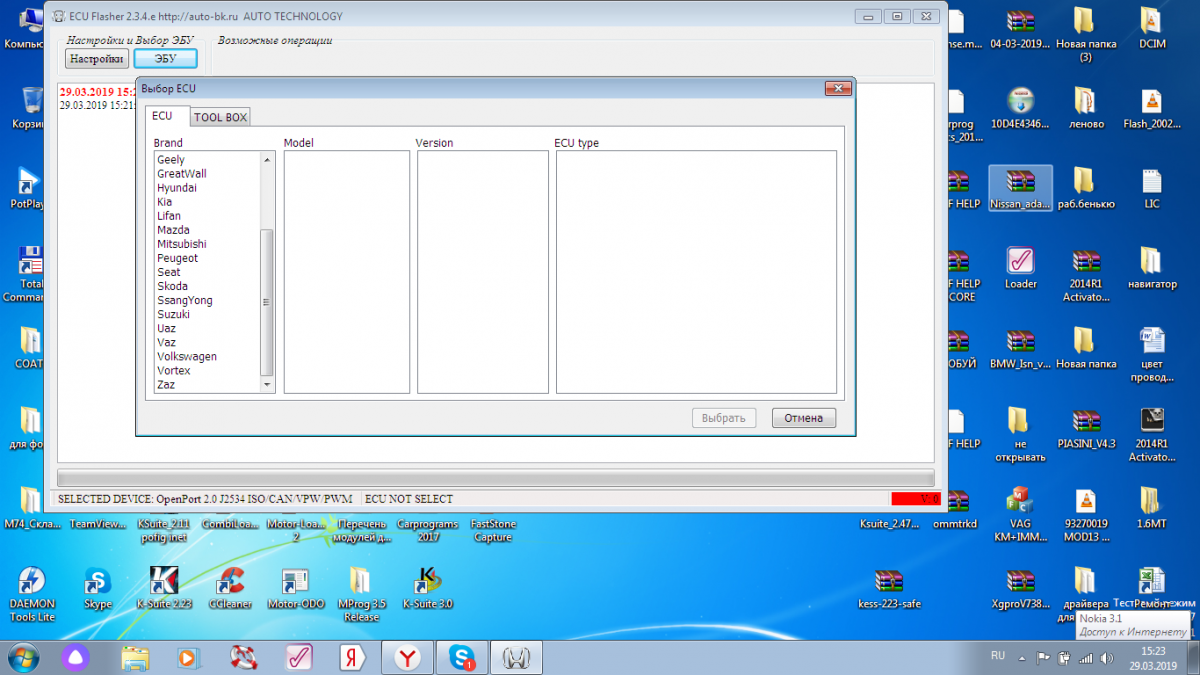This screenshot has height=675, width=1200.
Task: Select Lifan in the Brand list
Action: [169, 216]
